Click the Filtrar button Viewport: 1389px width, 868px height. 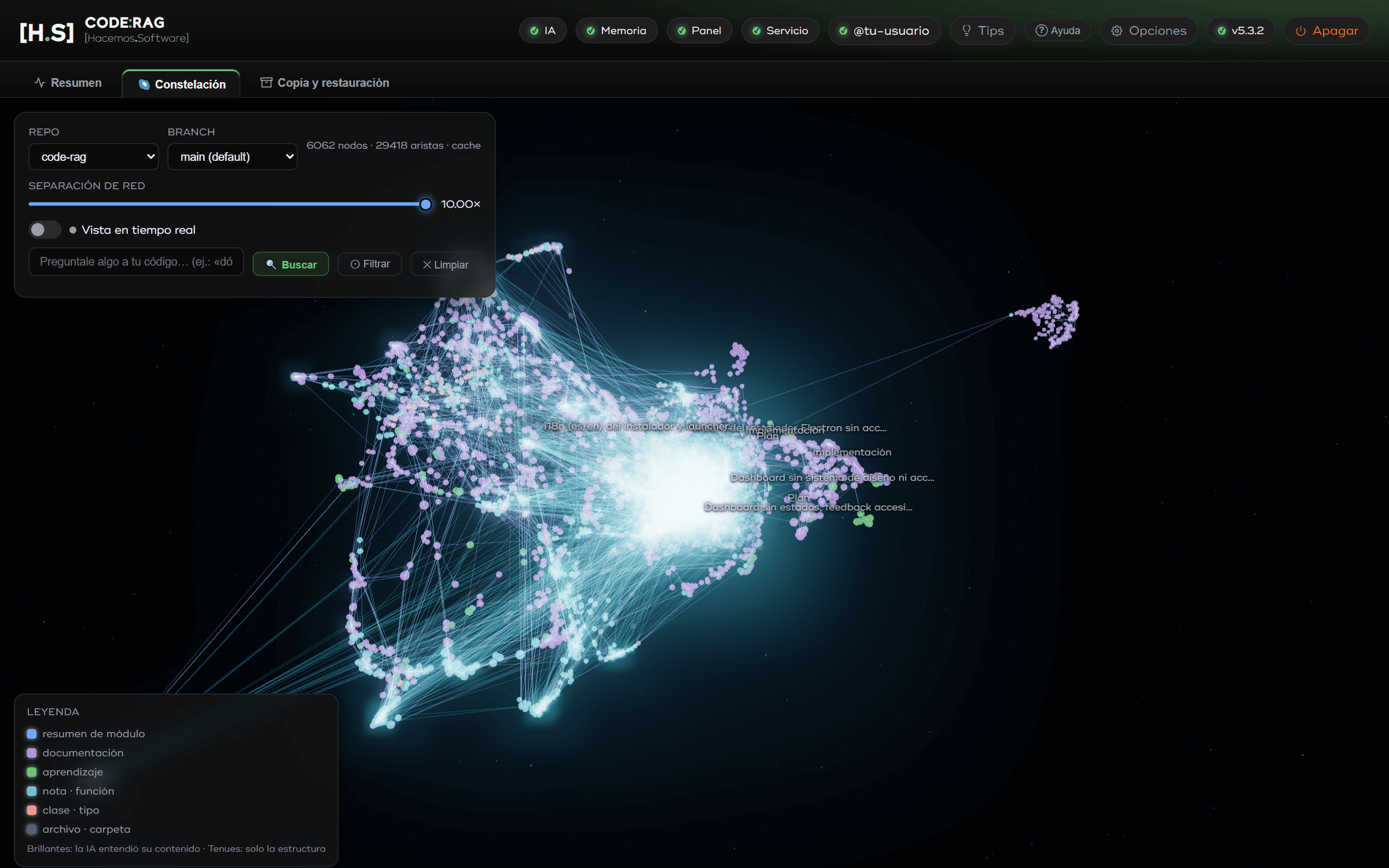370,264
